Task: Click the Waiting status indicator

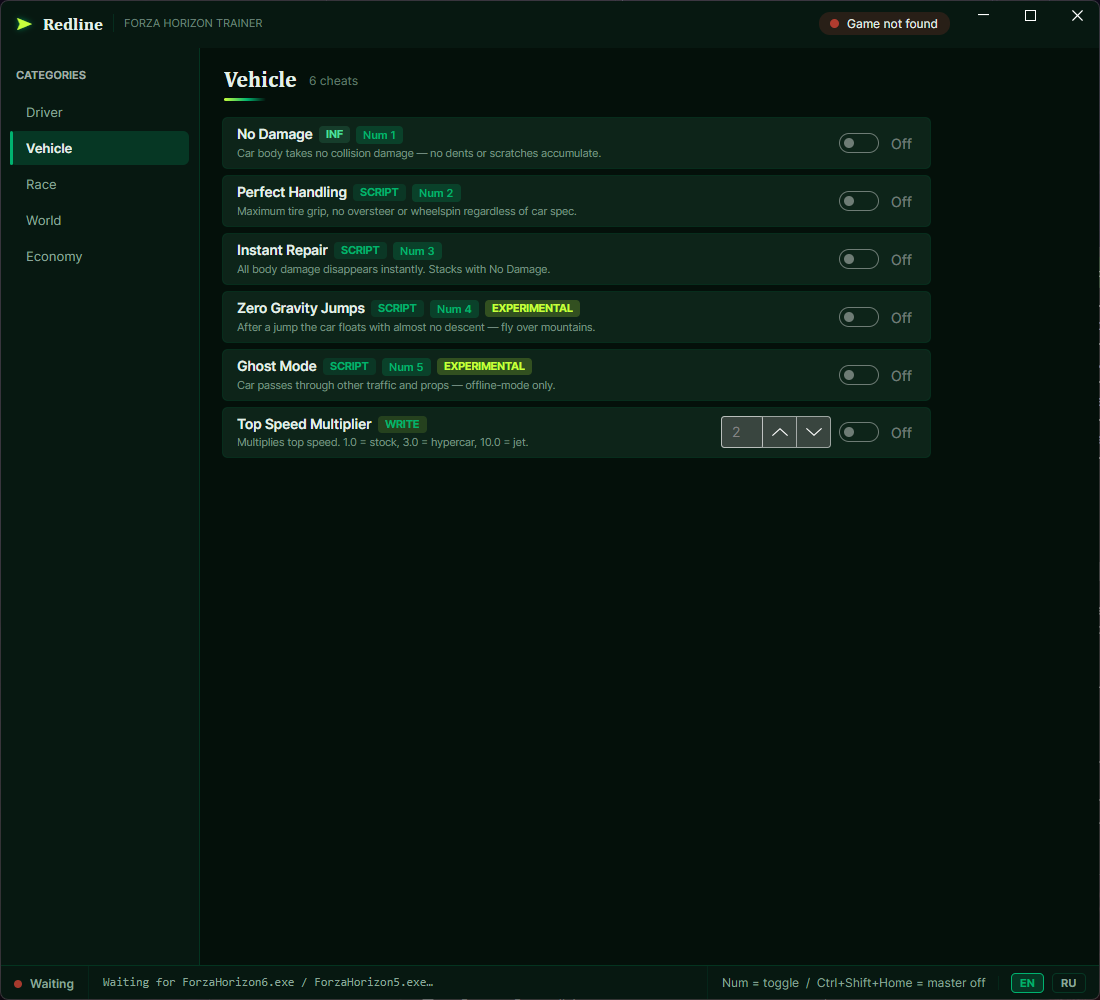Action: tap(44, 983)
